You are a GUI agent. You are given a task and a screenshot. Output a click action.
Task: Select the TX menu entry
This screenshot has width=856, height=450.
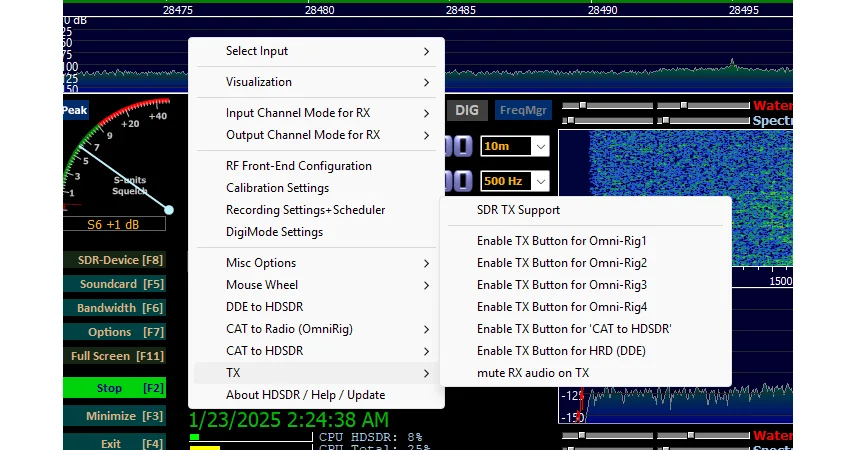[x=316, y=373]
